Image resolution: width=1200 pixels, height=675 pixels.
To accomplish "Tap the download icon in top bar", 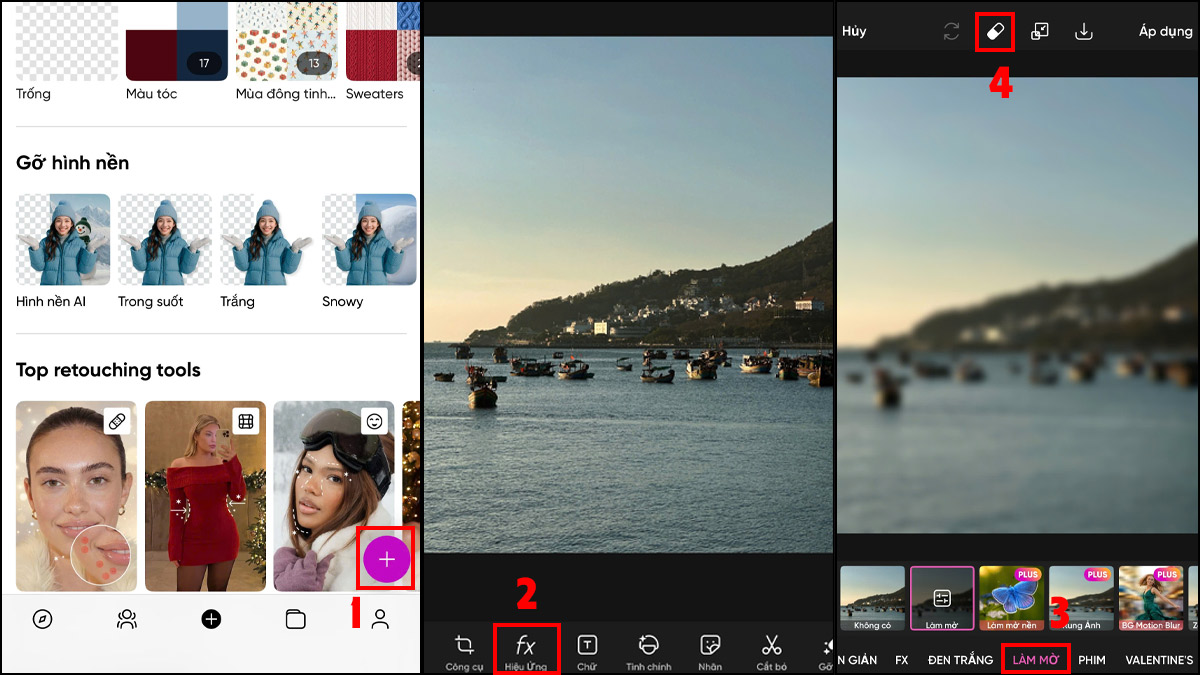I will click(x=1084, y=31).
